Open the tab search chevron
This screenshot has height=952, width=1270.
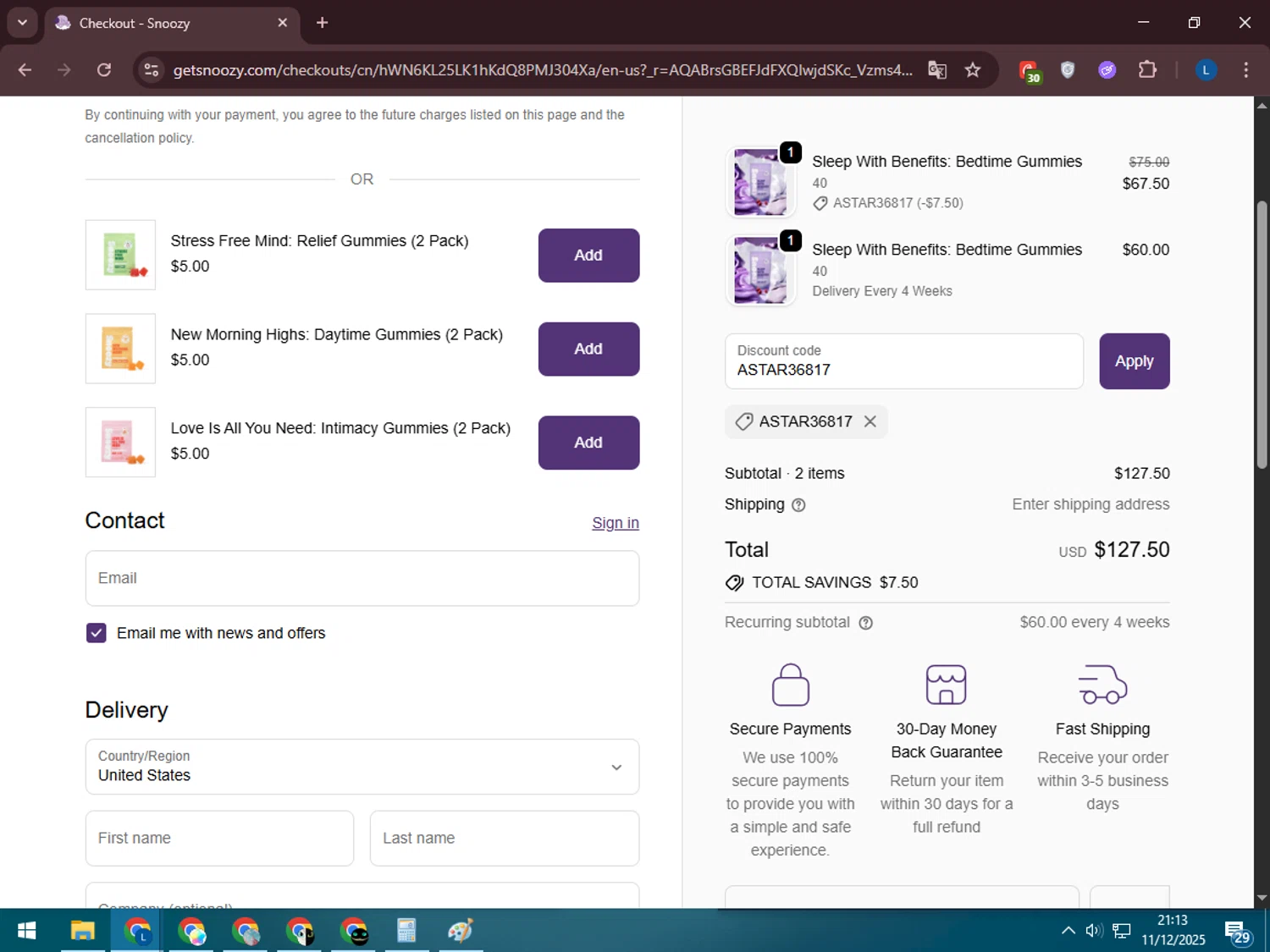click(x=23, y=23)
